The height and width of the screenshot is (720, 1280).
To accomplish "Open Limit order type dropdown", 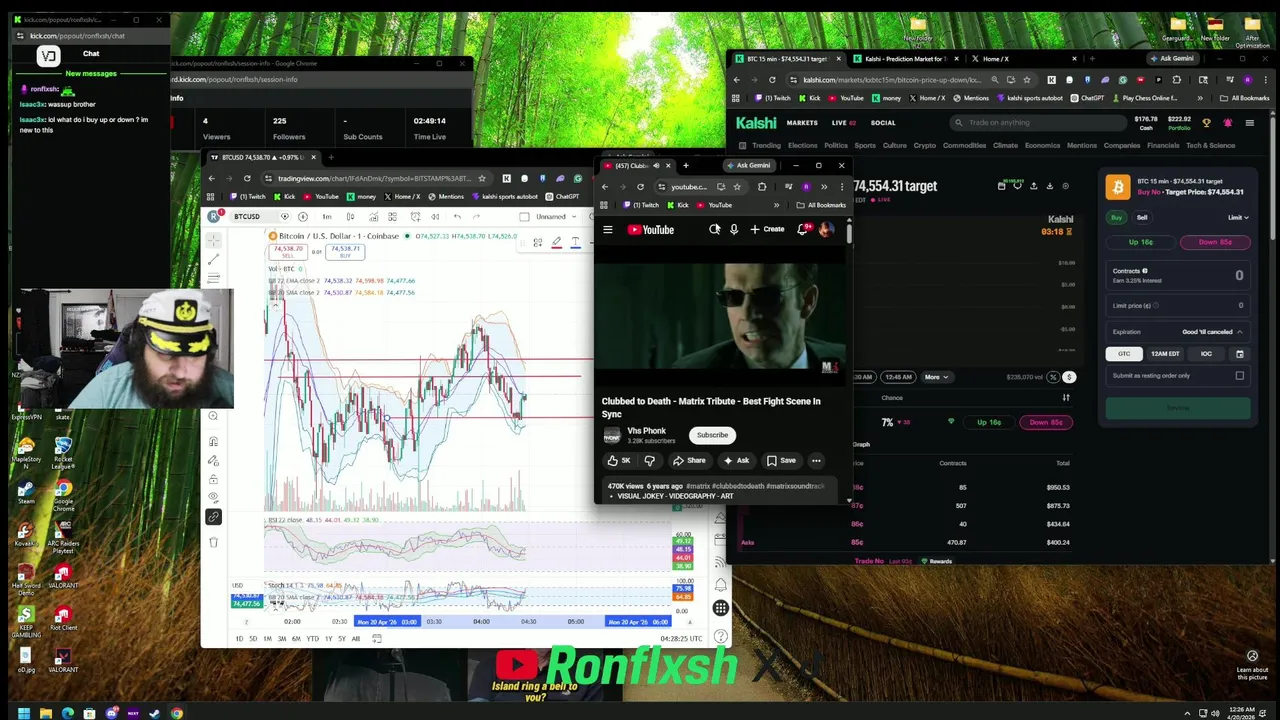I will click(x=1238, y=217).
